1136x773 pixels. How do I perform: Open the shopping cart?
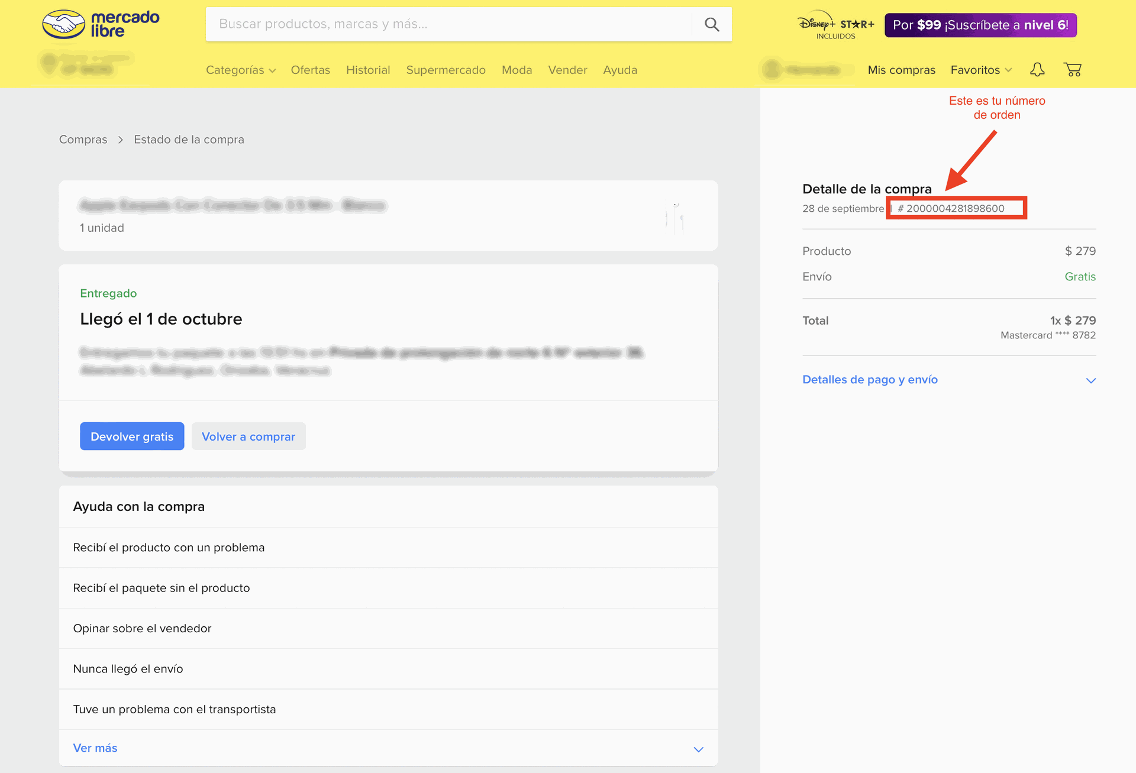coord(1073,70)
